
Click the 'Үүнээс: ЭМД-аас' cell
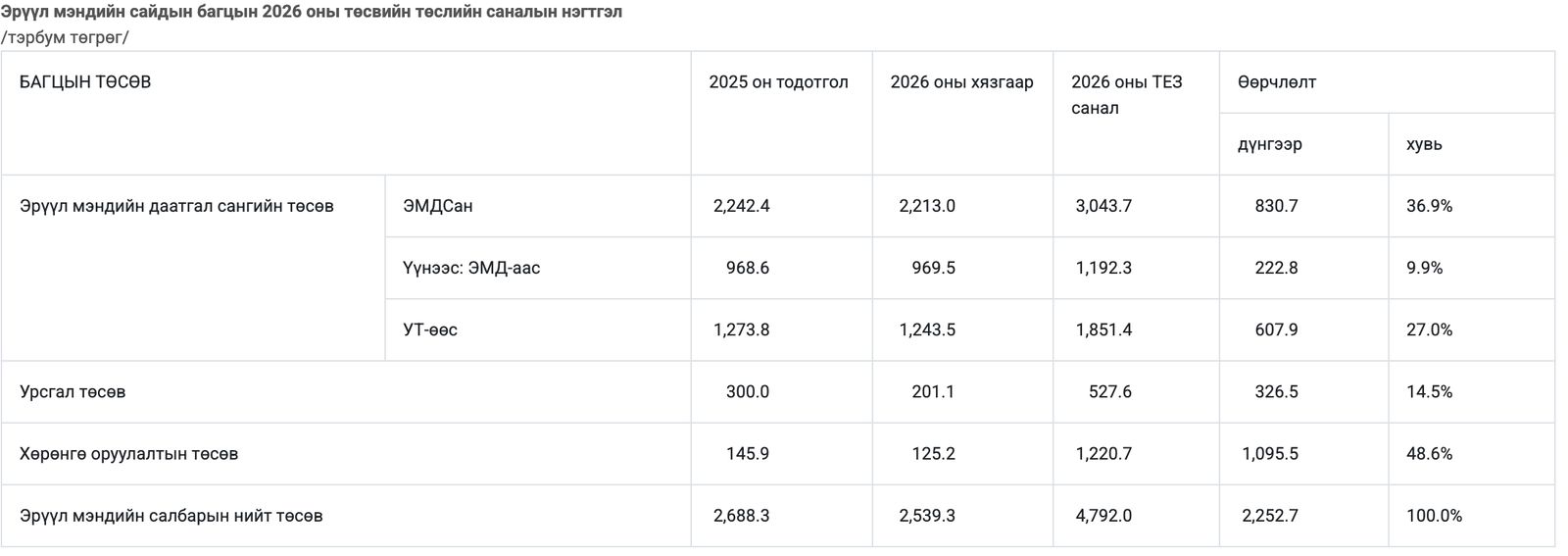click(x=470, y=268)
